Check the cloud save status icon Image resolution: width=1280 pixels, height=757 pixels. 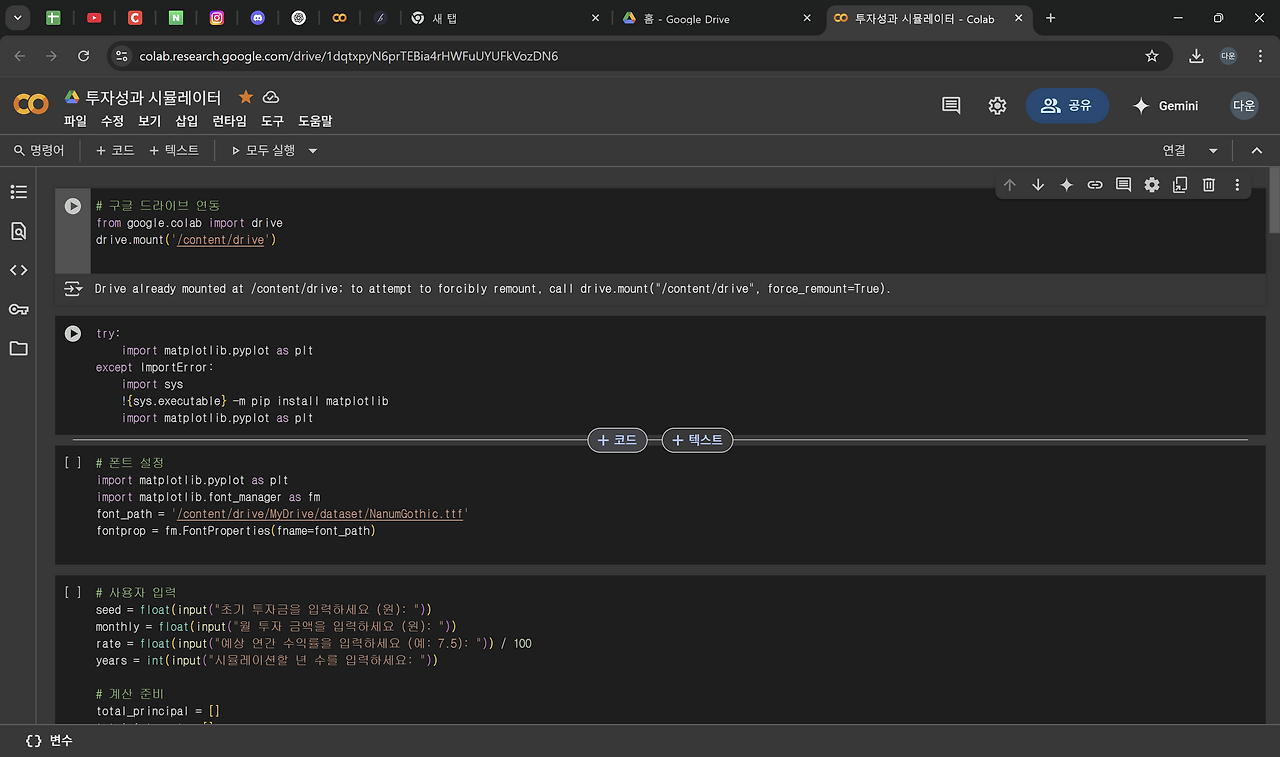tap(270, 97)
